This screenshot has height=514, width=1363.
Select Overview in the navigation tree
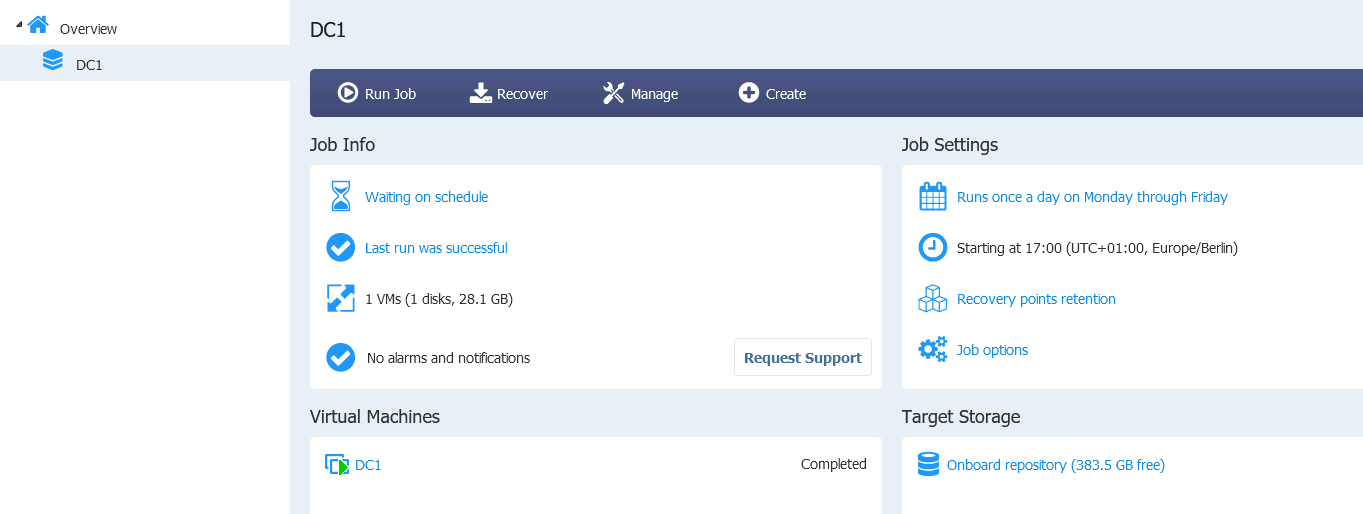[x=88, y=29]
